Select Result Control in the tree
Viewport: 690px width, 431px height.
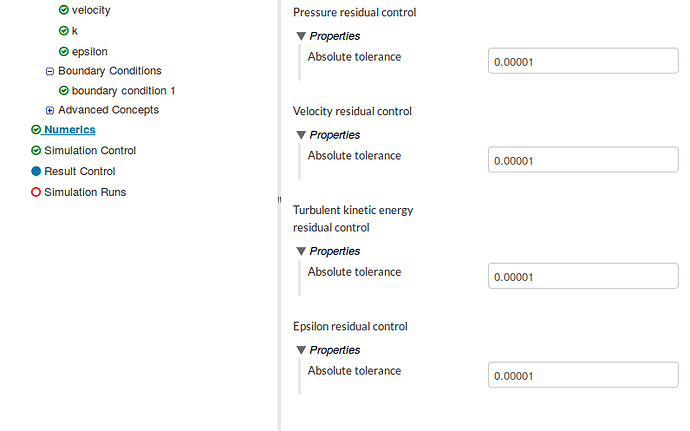(80, 171)
